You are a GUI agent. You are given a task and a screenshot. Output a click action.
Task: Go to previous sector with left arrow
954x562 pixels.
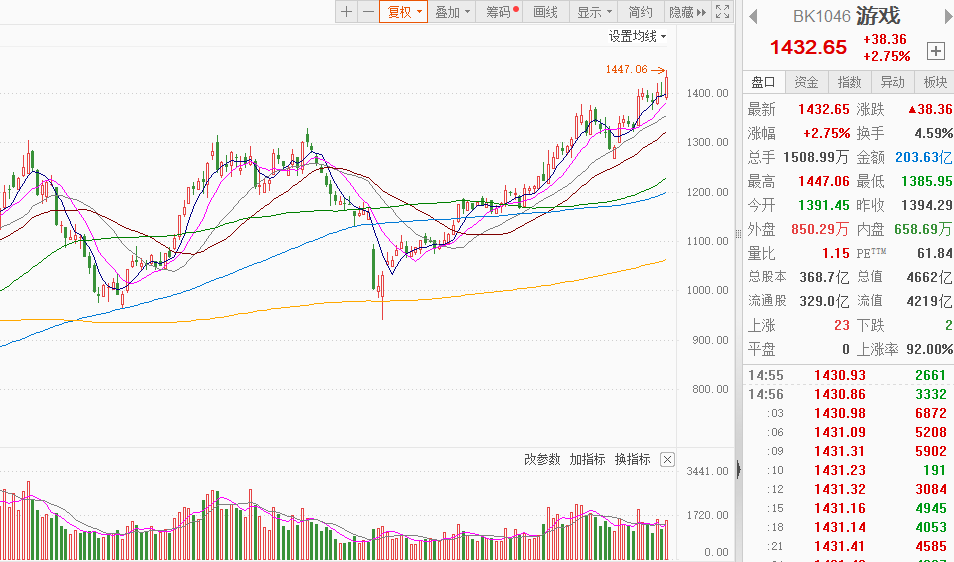click(x=753, y=16)
